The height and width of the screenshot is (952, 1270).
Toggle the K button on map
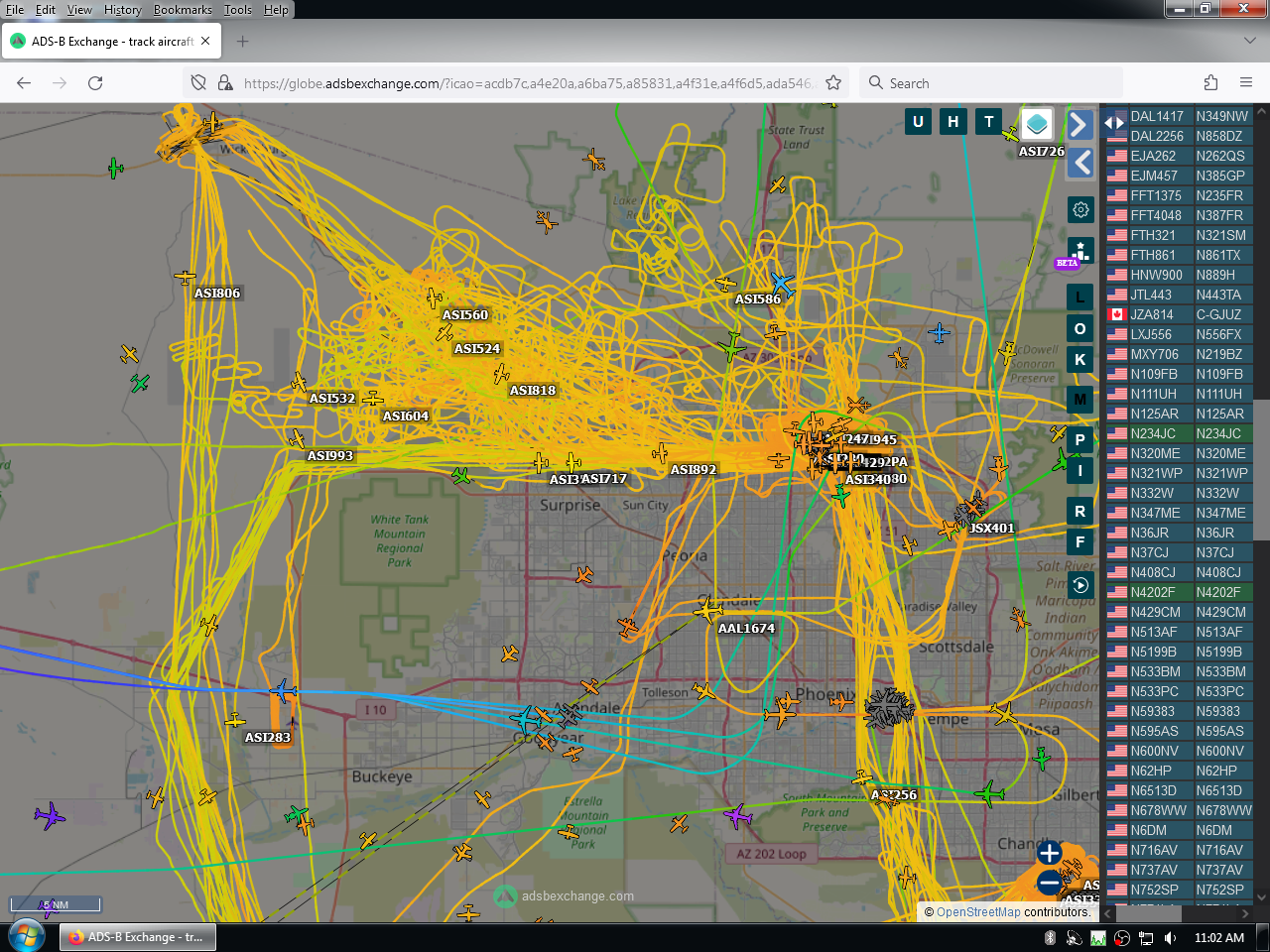[x=1079, y=360]
